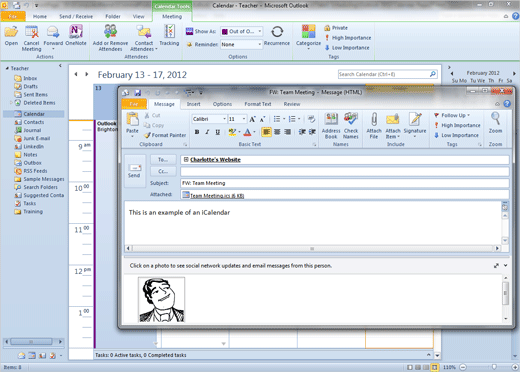Open the Folder tab in Outlook

pos(113,16)
